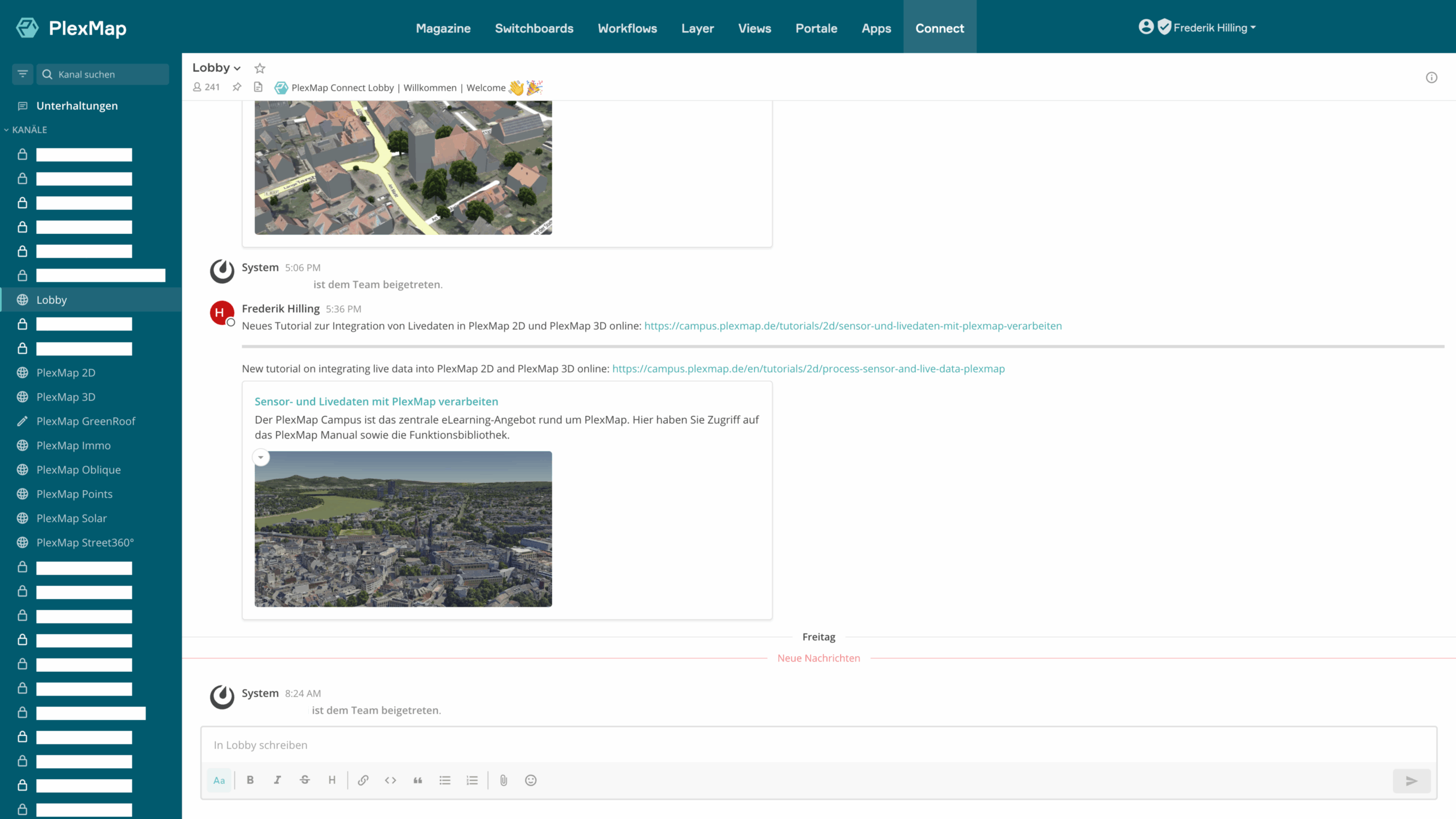
Task: Open the emoji picker
Action: (531, 780)
